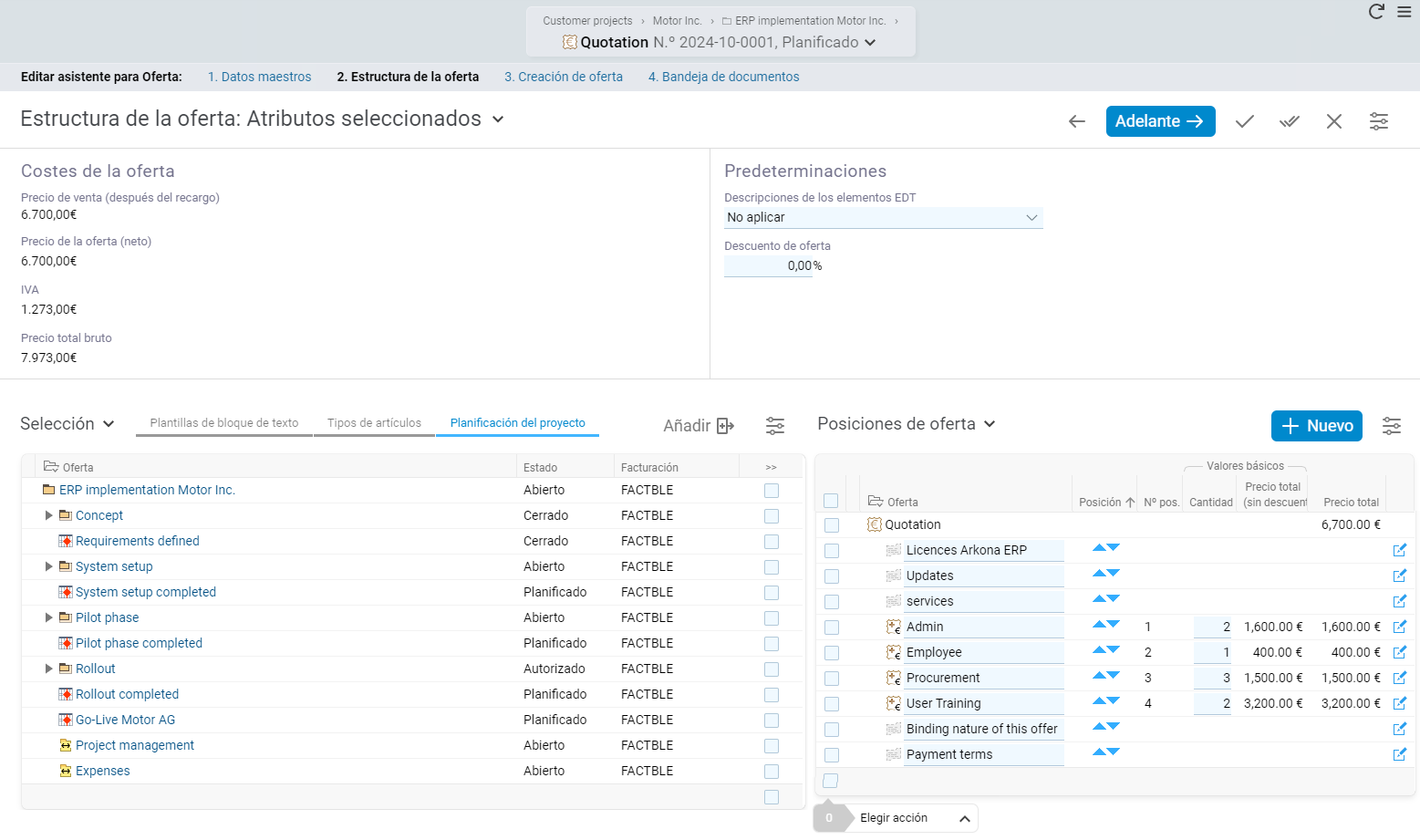Open the Atributos seleccionados view dropdown

[498, 119]
